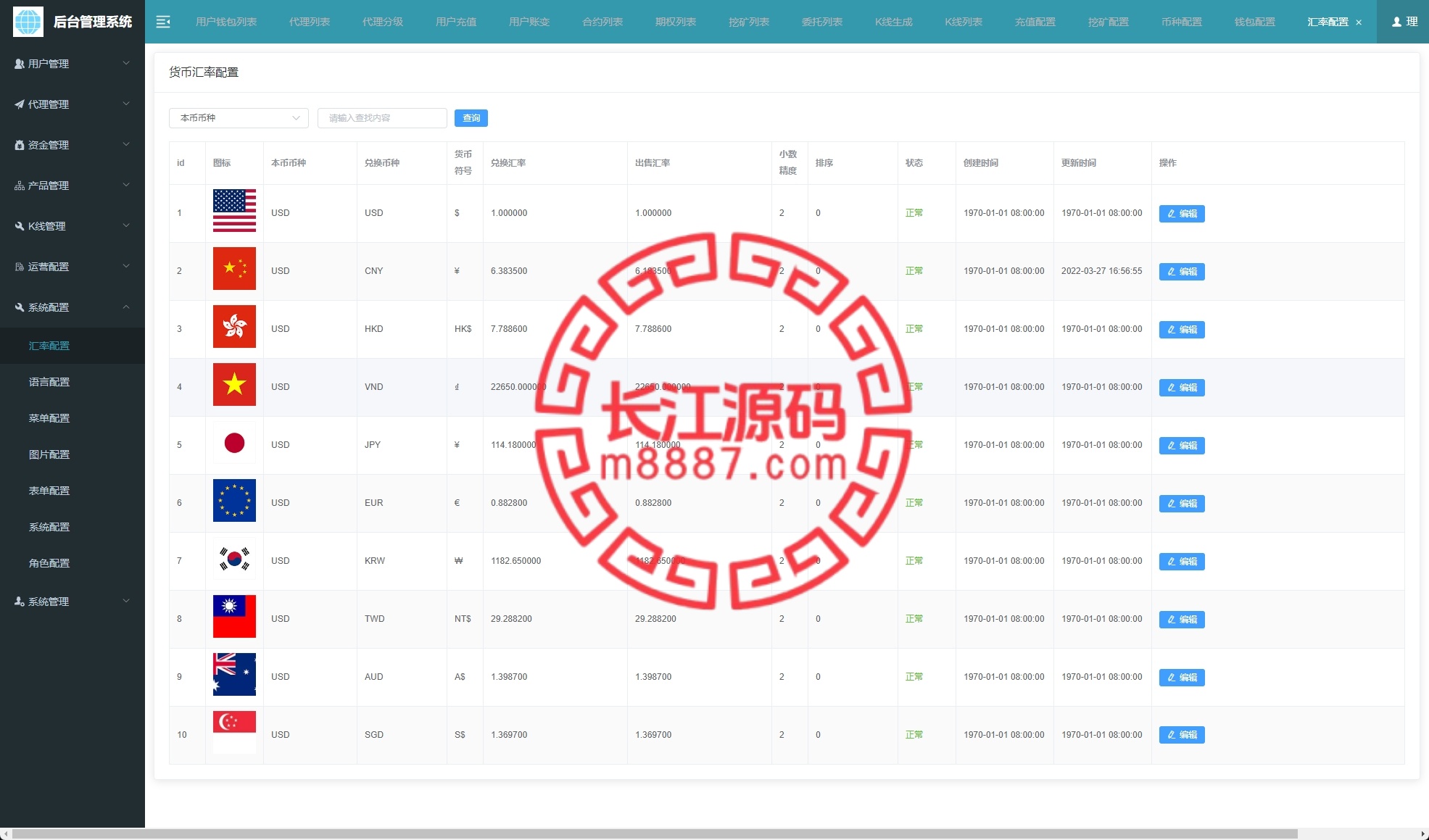Click the Singapore flag icon
The width and height of the screenshot is (1429, 840).
(x=234, y=732)
